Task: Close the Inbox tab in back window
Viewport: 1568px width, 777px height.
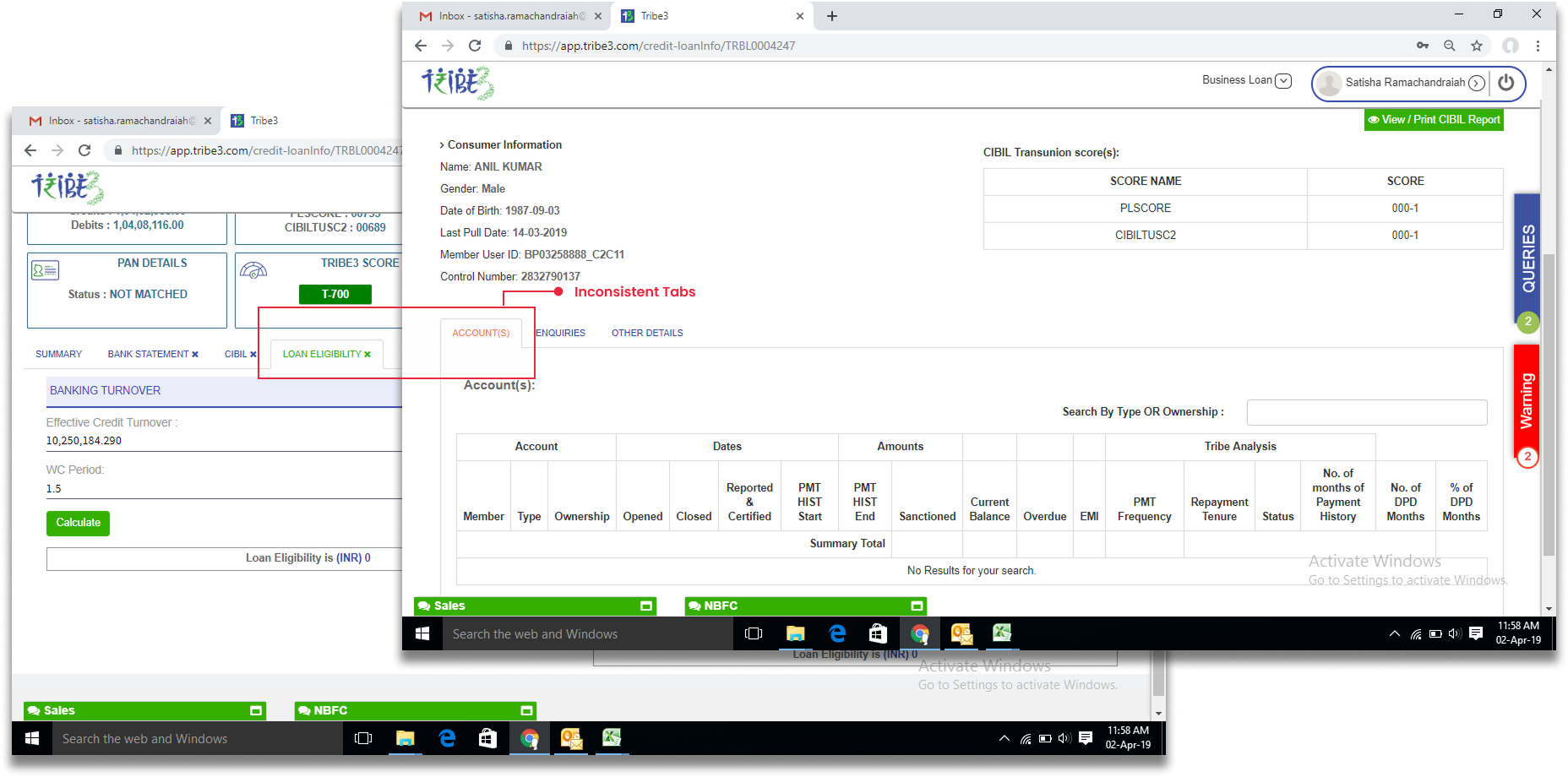Action: (x=208, y=121)
